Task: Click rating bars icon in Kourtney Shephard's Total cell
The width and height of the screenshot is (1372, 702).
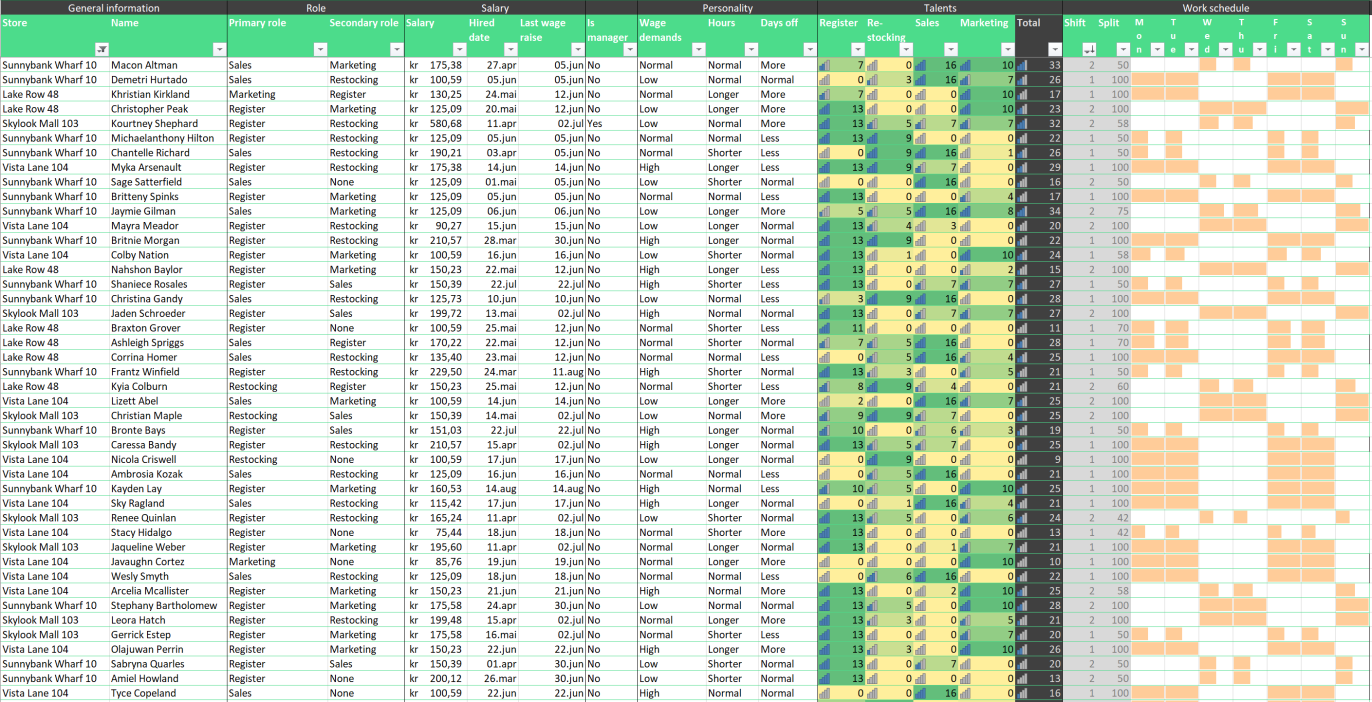Action: [x=1021, y=124]
